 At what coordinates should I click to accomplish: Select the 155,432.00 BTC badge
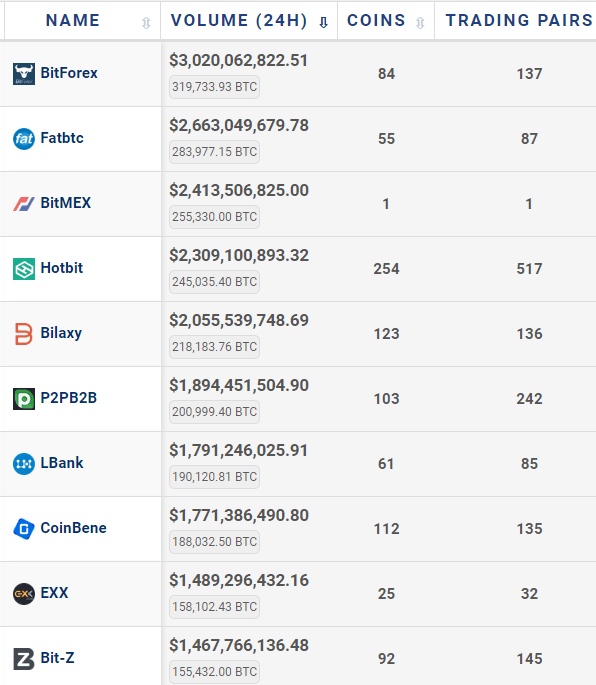(x=215, y=672)
